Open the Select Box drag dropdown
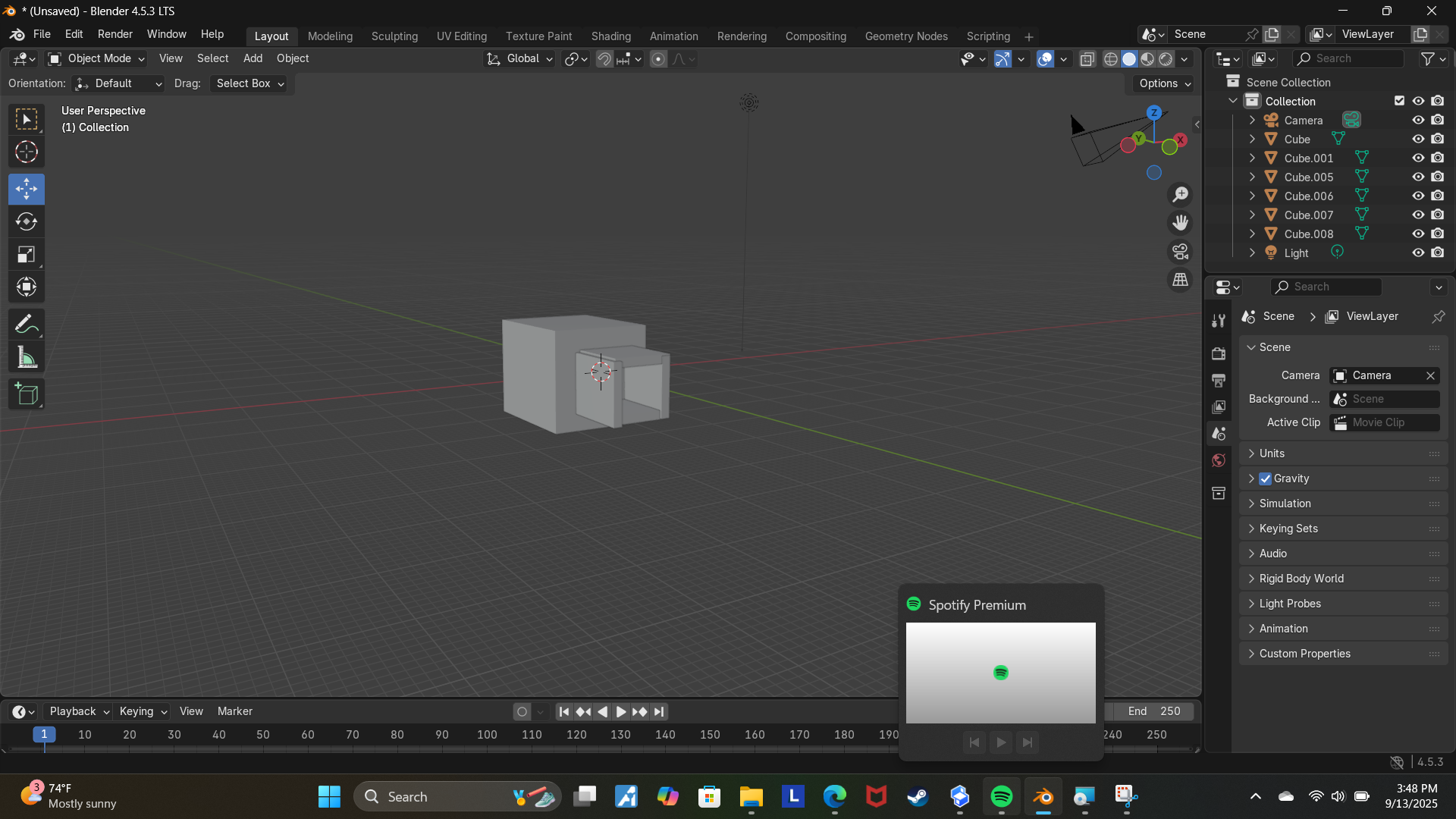This screenshot has height=819, width=1456. click(x=249, y=83)
